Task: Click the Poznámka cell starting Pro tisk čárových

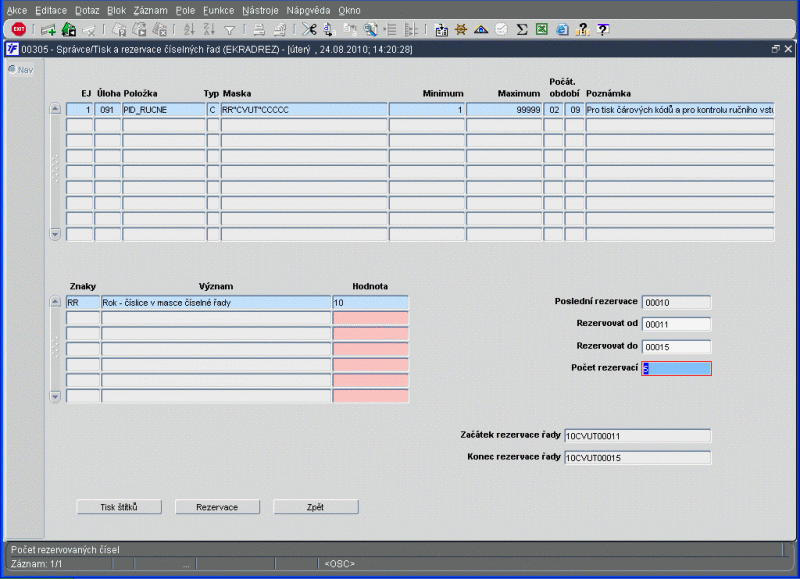Action: pos(680,110)
